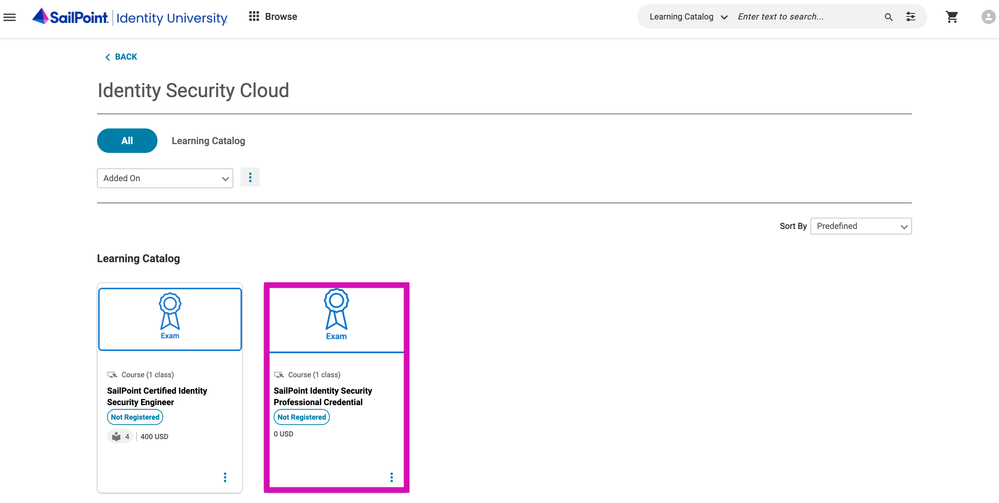This screenshot has height=503, width=999.
Task: Open the hamburger navigation menu
Action: pos(10,17)
